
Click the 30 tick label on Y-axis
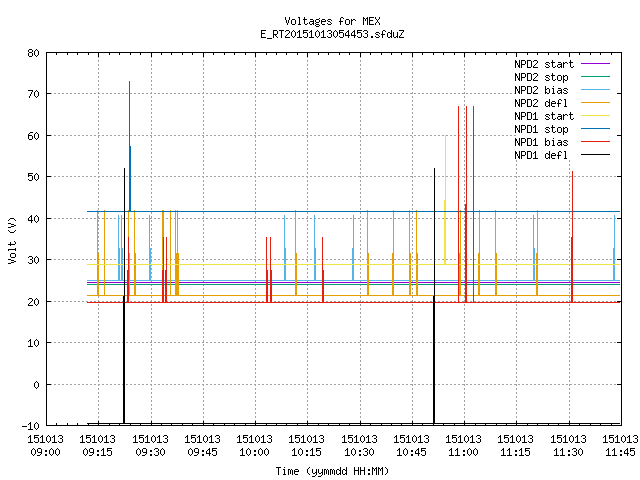click(x=34, y=260)
